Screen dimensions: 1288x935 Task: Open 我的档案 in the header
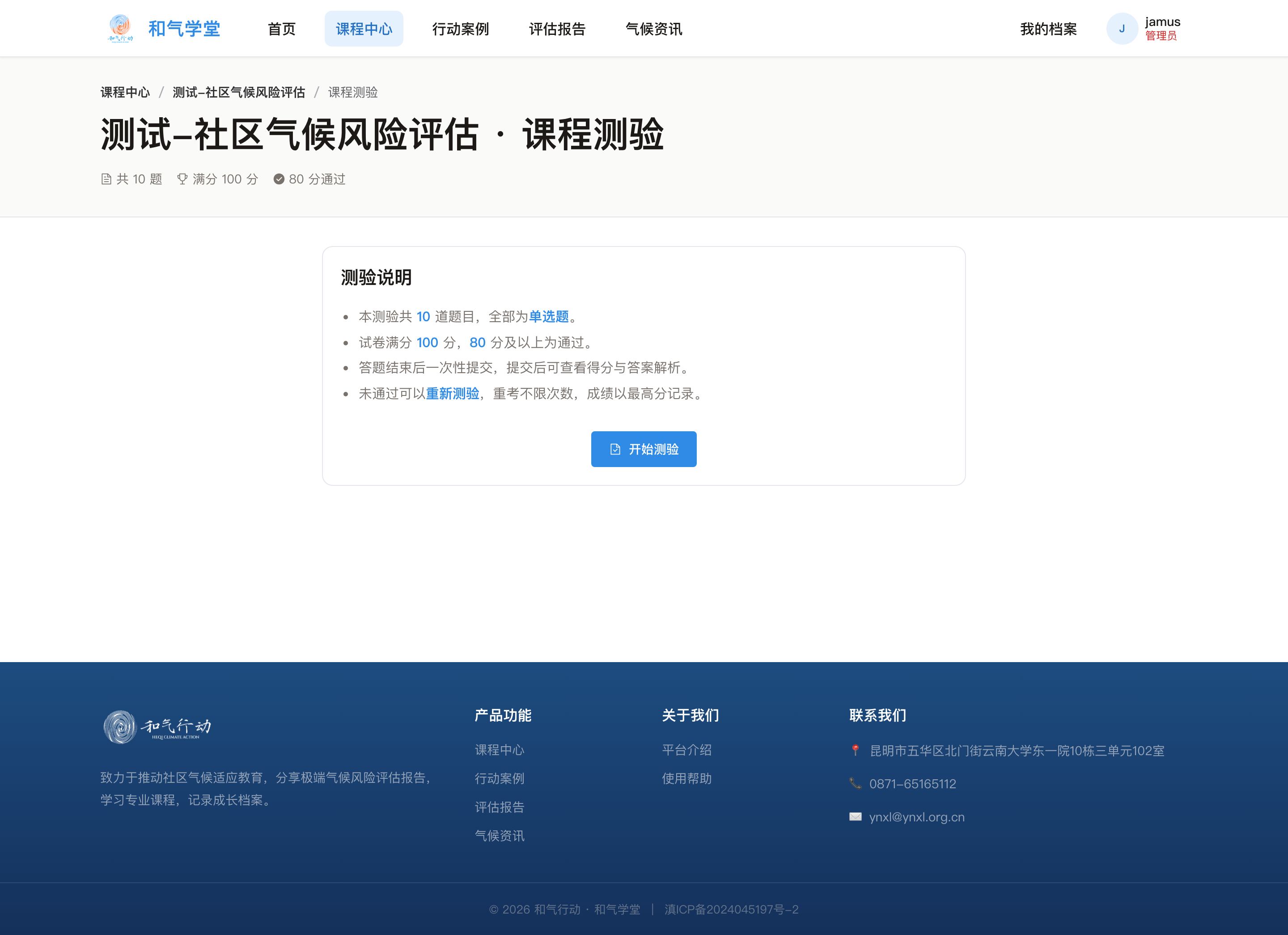(1048, 28)
